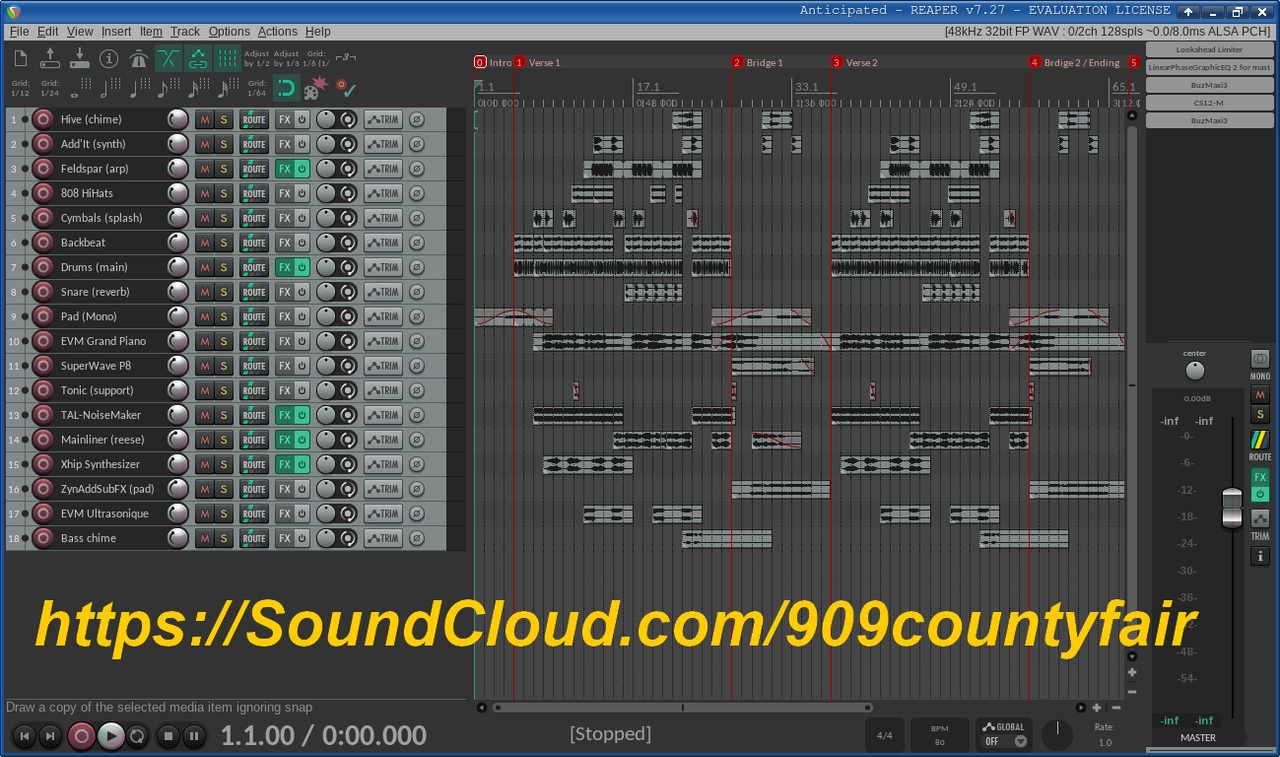Toggle the Repeat loop button
Viewport: 1280px width, 757px height.
point(137,737)
